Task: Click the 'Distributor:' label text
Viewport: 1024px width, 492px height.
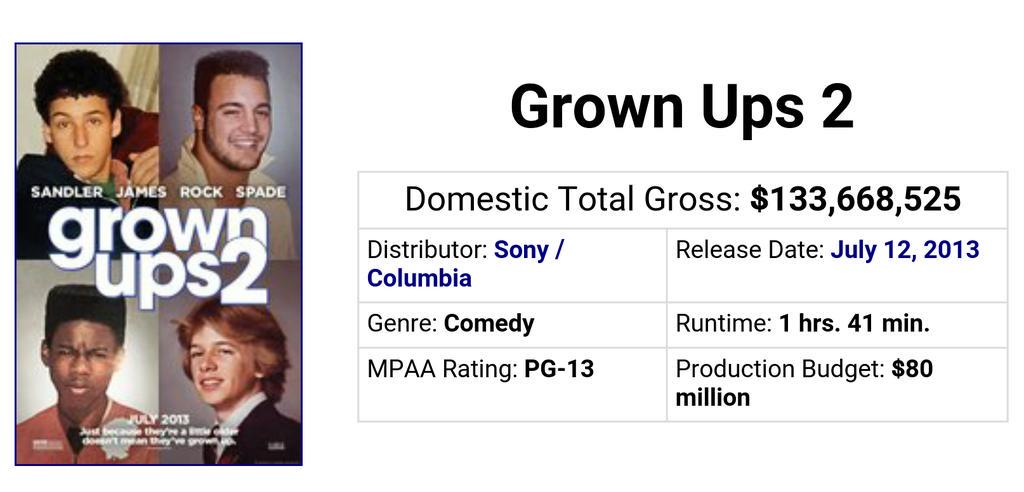Action: click(427, 250)
